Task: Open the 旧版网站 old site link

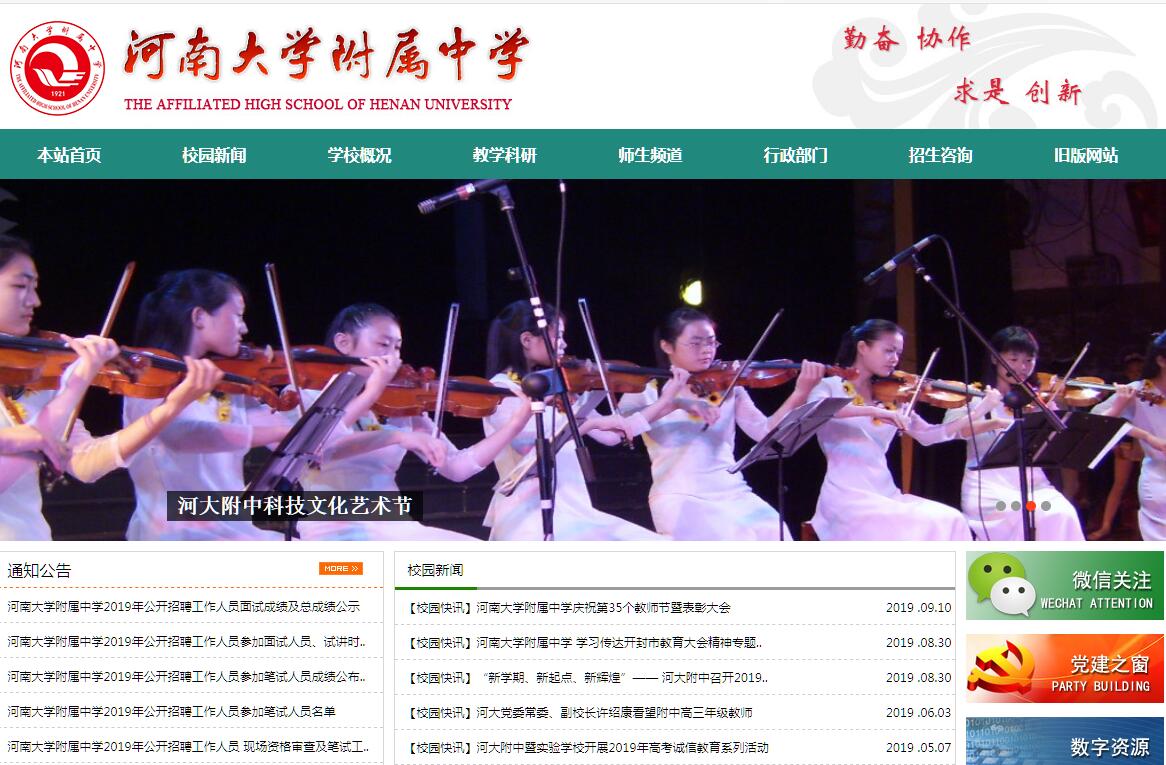Action: point(1086,155)
